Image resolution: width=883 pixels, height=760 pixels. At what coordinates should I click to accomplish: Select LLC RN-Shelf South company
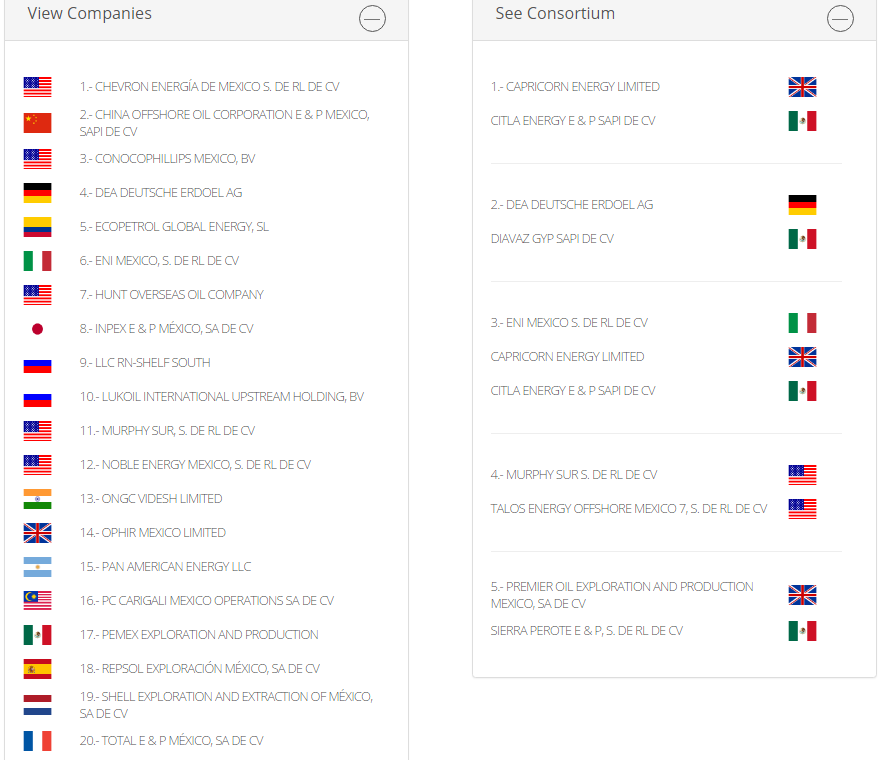click(145, 363)
